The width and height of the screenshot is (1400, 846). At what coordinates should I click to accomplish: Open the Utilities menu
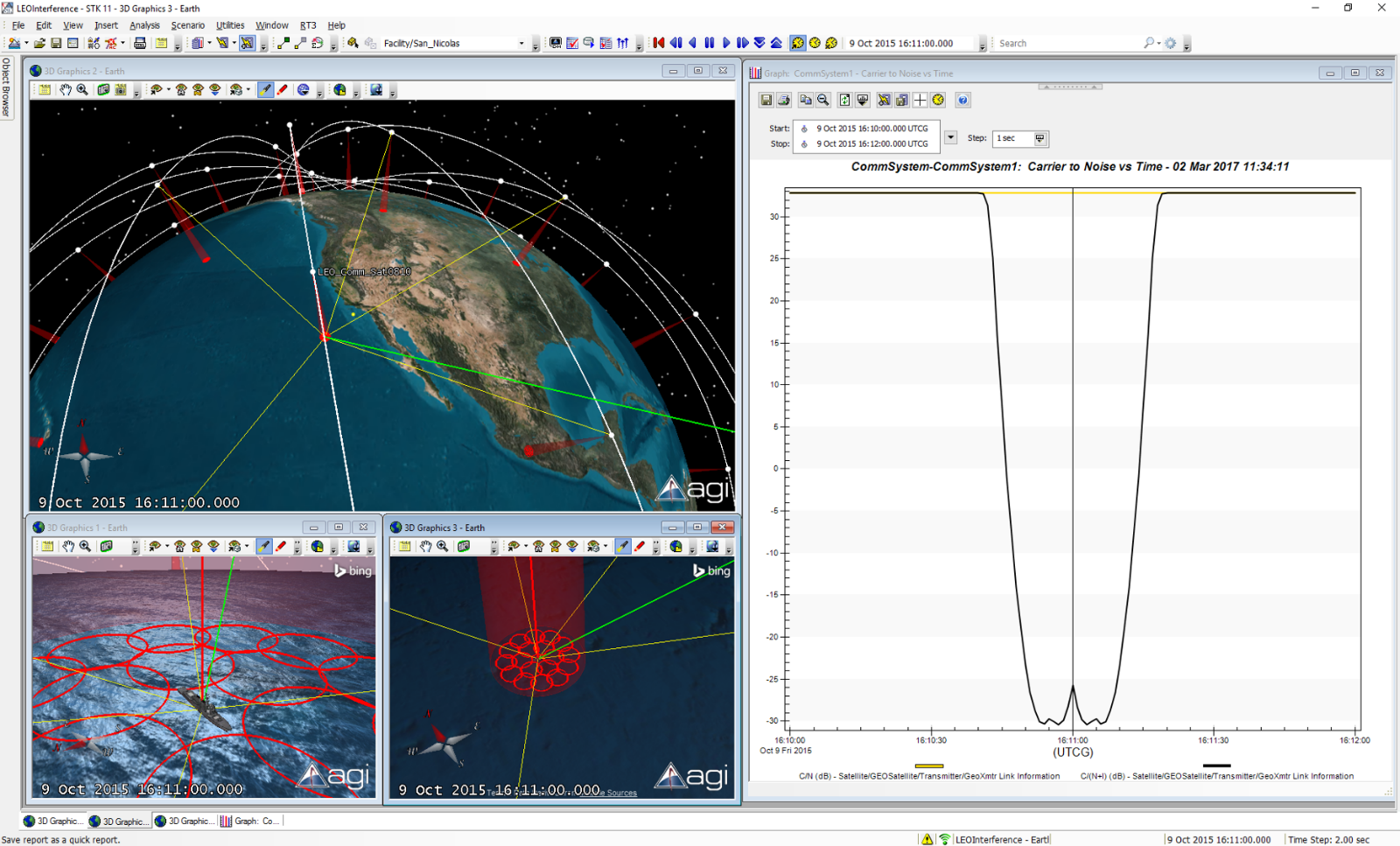click(x=230, y=25)
